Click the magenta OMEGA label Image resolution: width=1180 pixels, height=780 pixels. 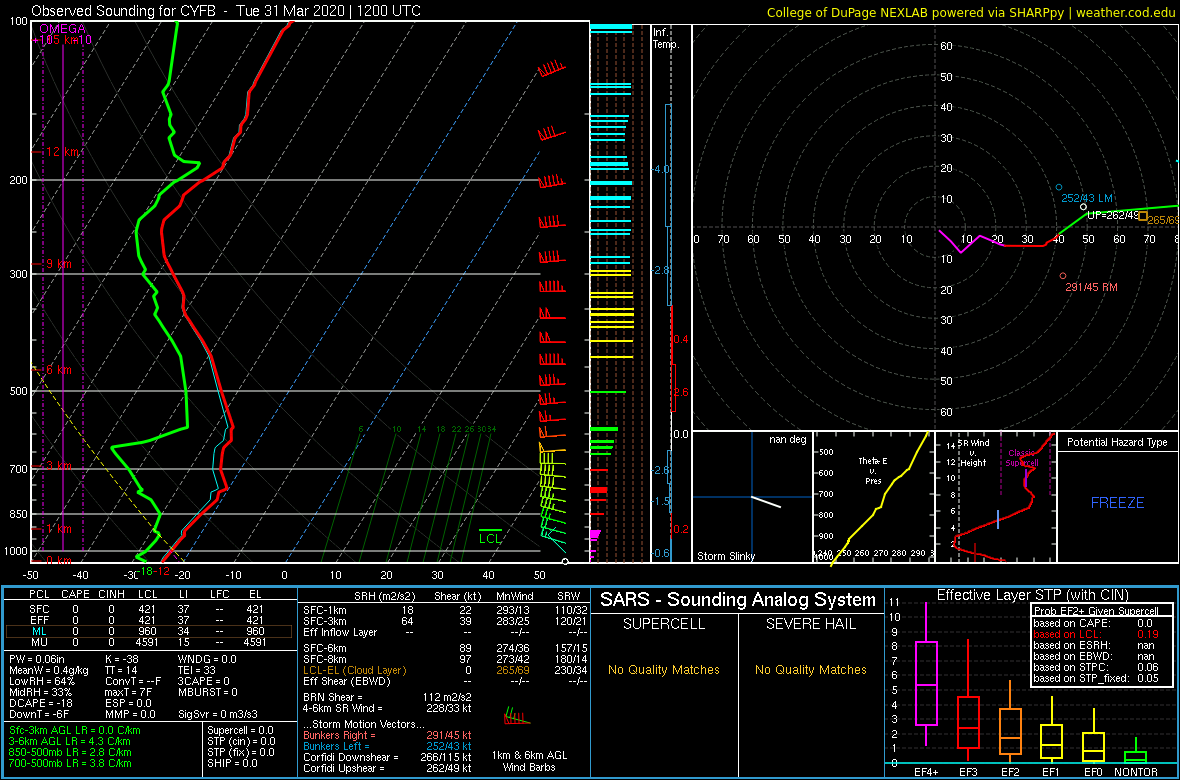pos(62,29)
